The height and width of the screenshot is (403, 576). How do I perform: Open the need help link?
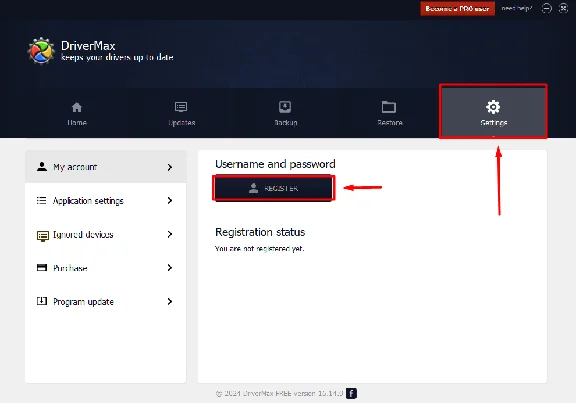coord(516,8)
